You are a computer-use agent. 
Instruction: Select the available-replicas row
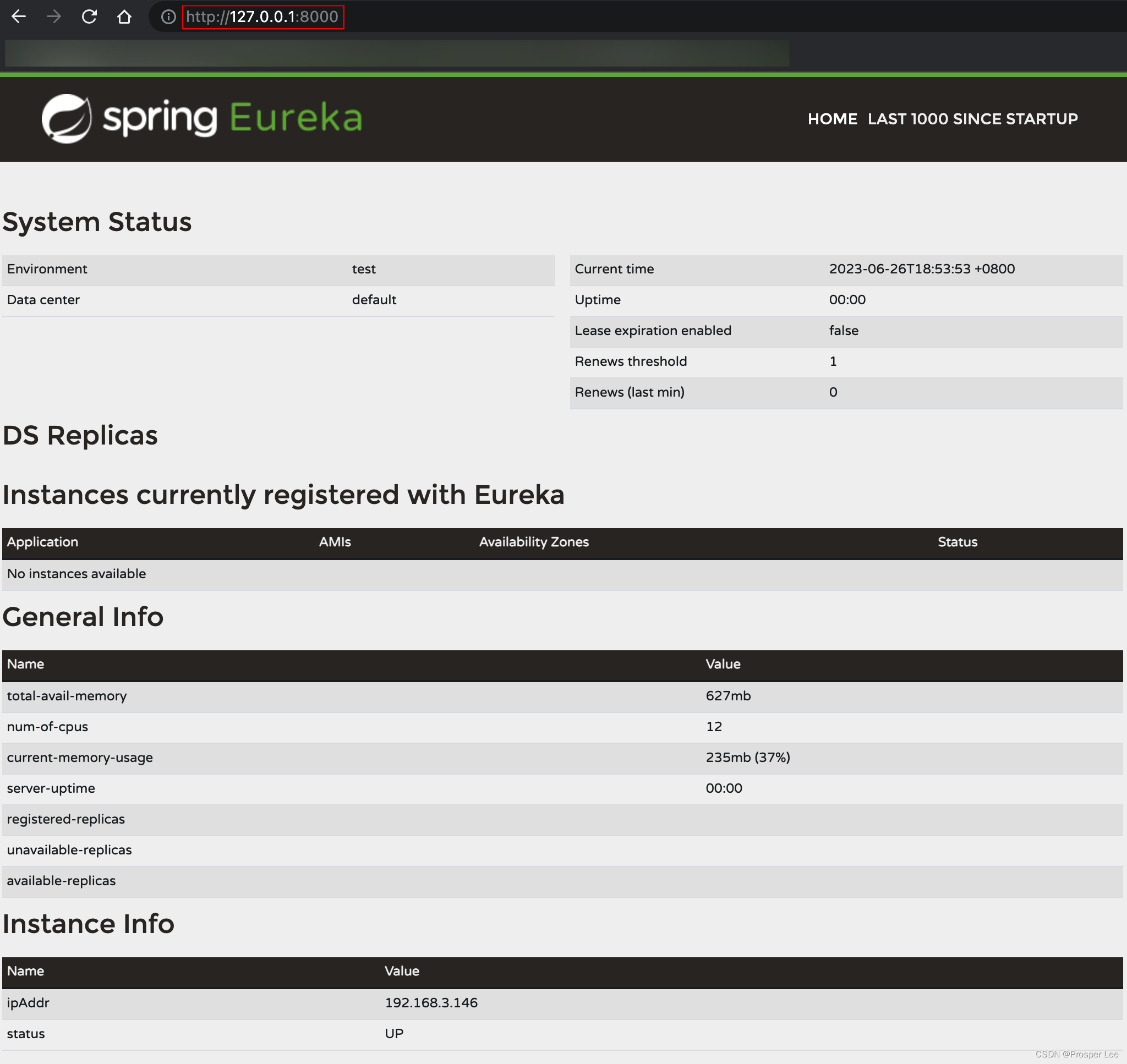click(x=562, y=881)
